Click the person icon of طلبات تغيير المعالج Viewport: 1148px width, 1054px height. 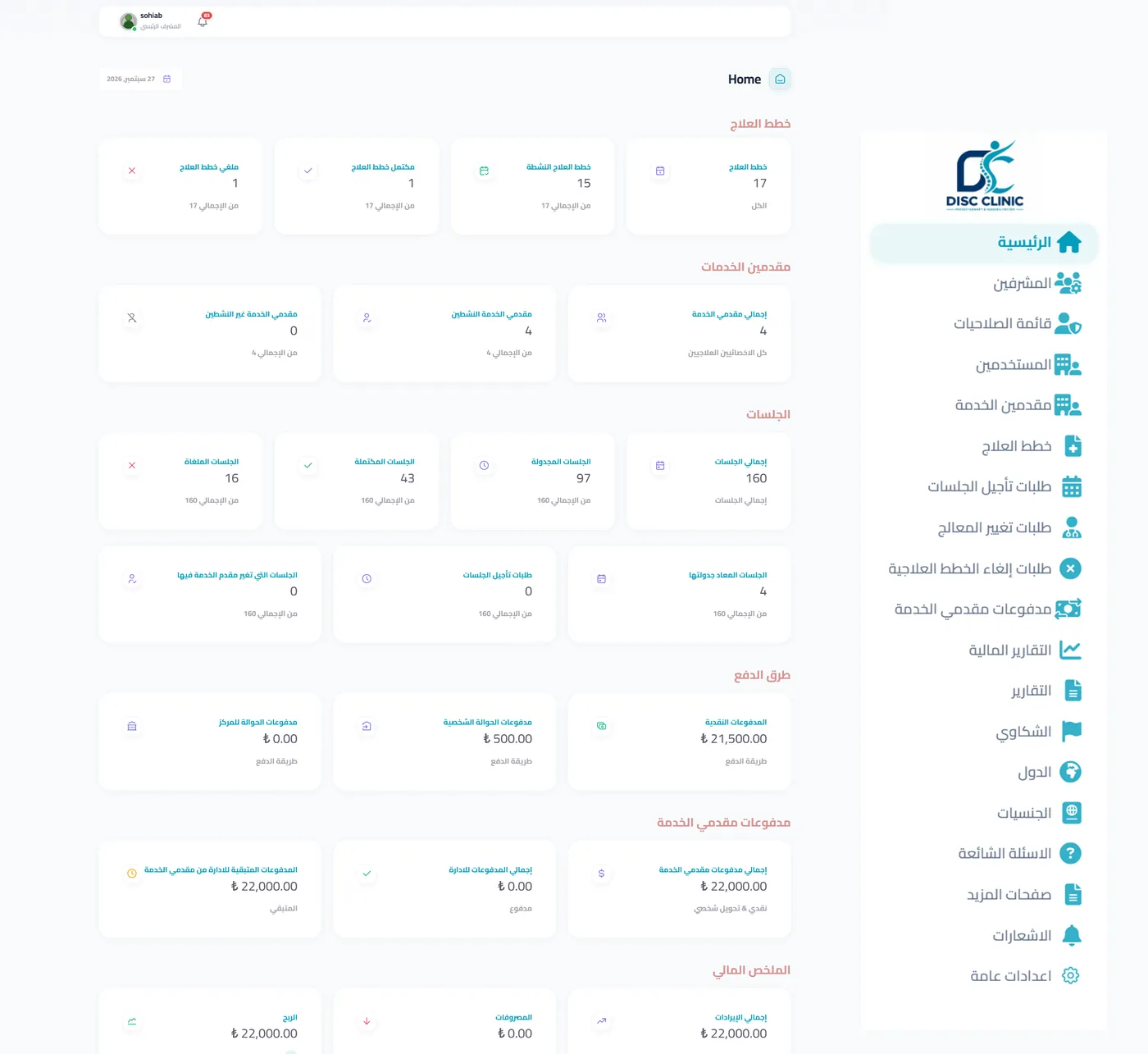pos(1072,527)
